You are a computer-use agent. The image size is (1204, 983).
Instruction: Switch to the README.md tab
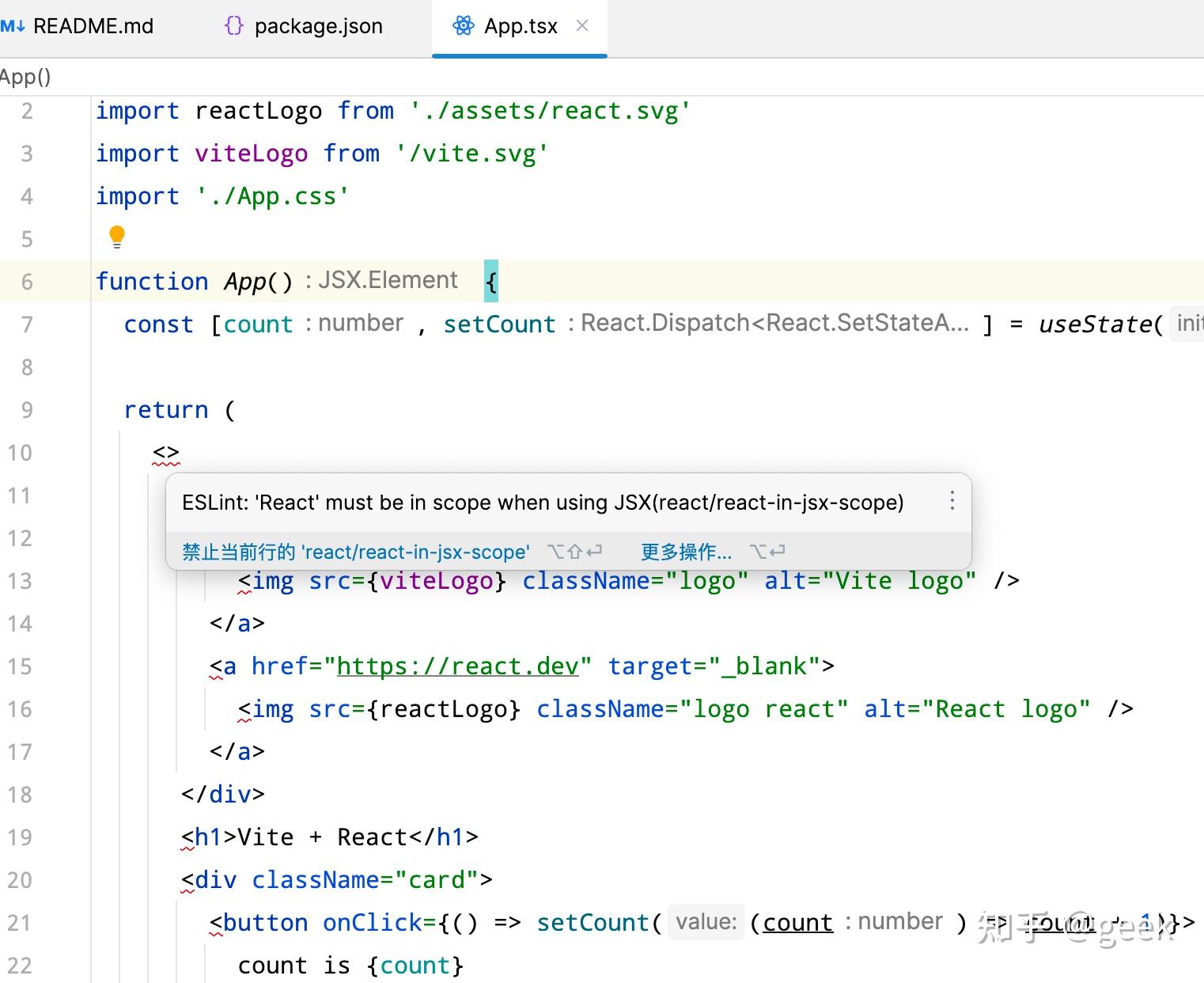(x=78, y=26)
